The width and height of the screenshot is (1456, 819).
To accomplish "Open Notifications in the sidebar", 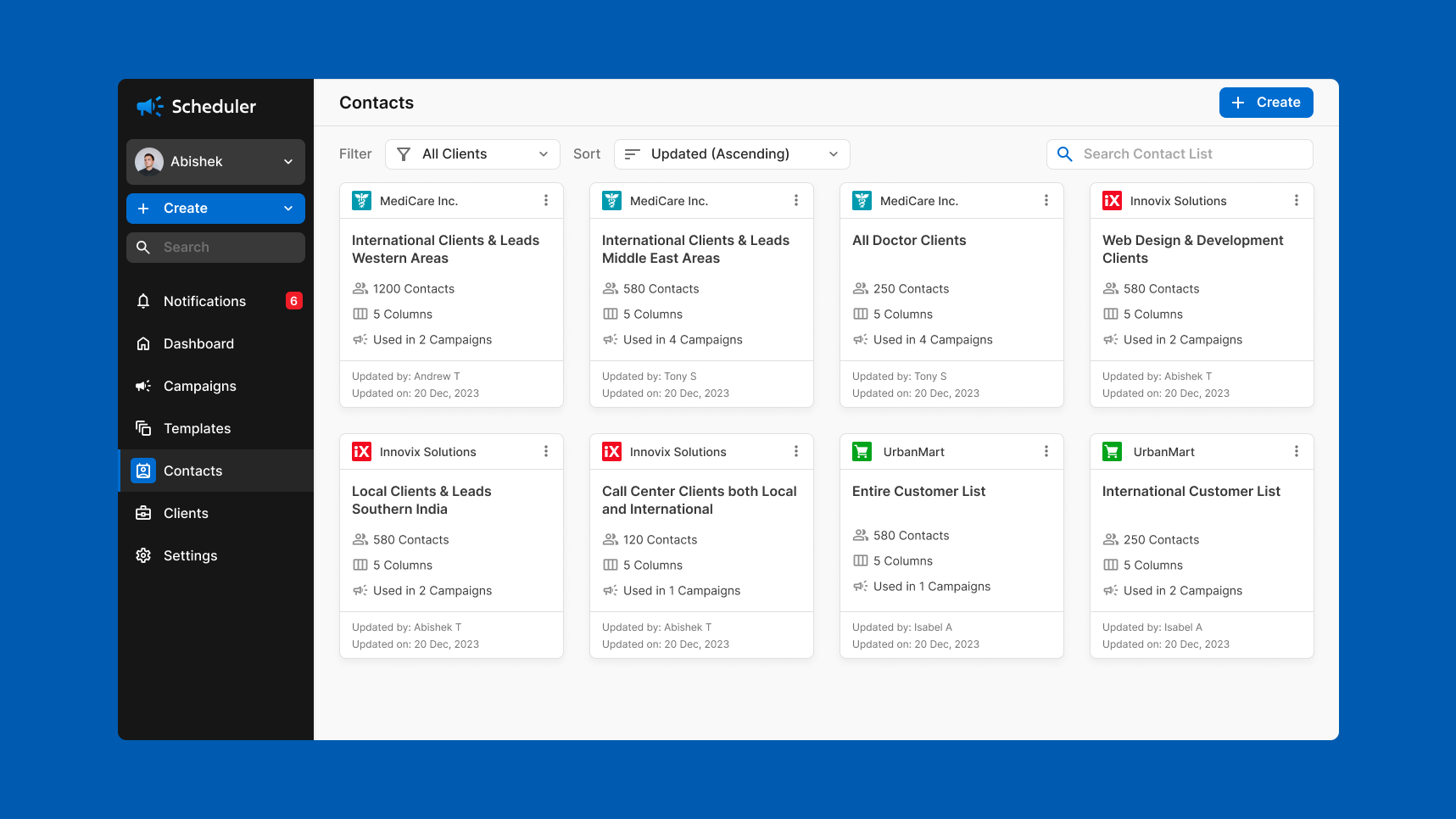I will tap(215, 301).
